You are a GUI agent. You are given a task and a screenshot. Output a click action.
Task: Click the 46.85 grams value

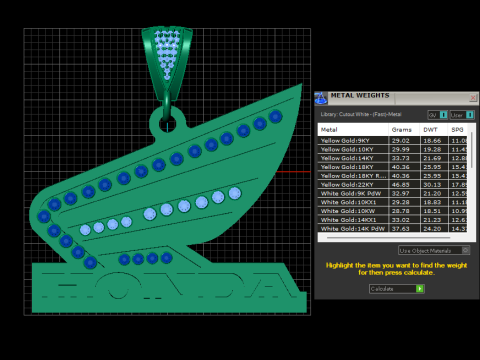click(x=400, y=185)
